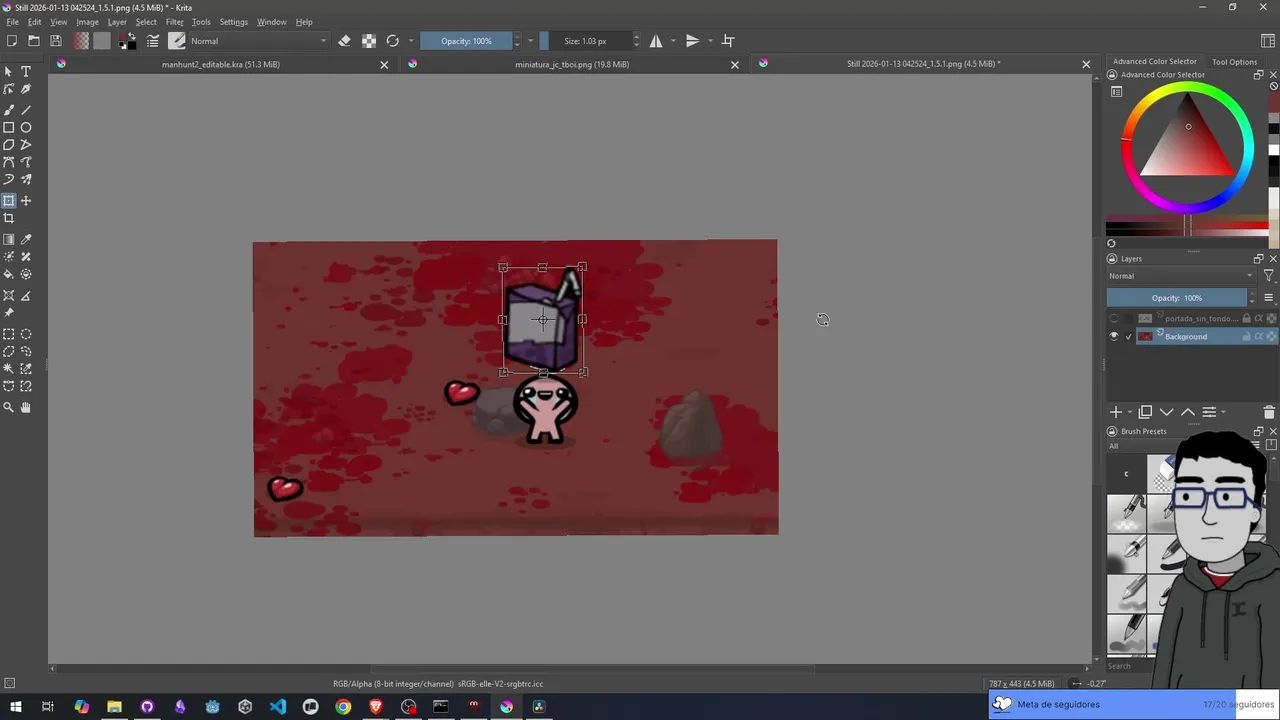Activate the Transform tool
Screen dimensions: 1280x720
click(9, 201)
